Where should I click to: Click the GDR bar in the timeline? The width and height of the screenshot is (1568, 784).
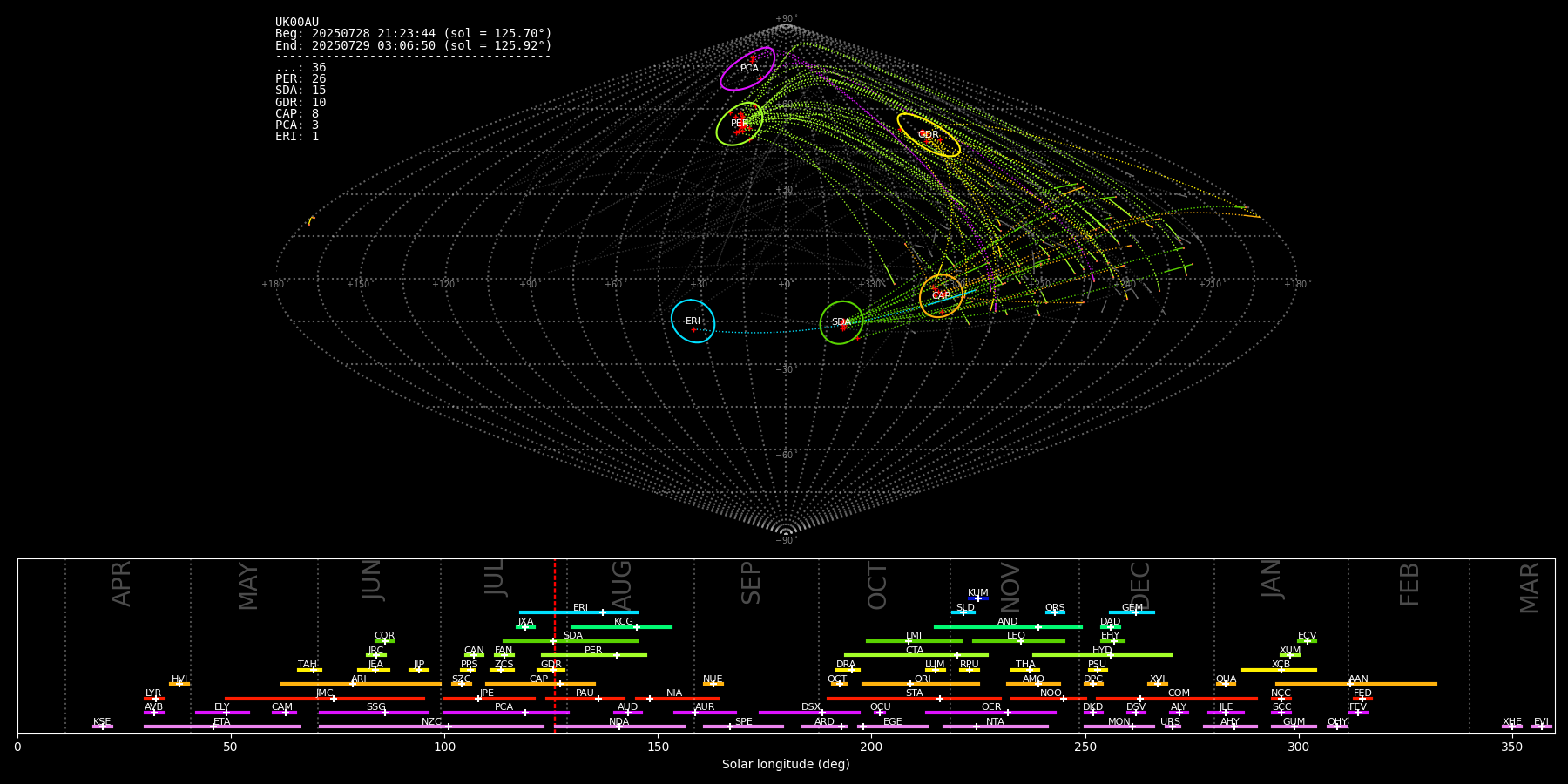551,670
